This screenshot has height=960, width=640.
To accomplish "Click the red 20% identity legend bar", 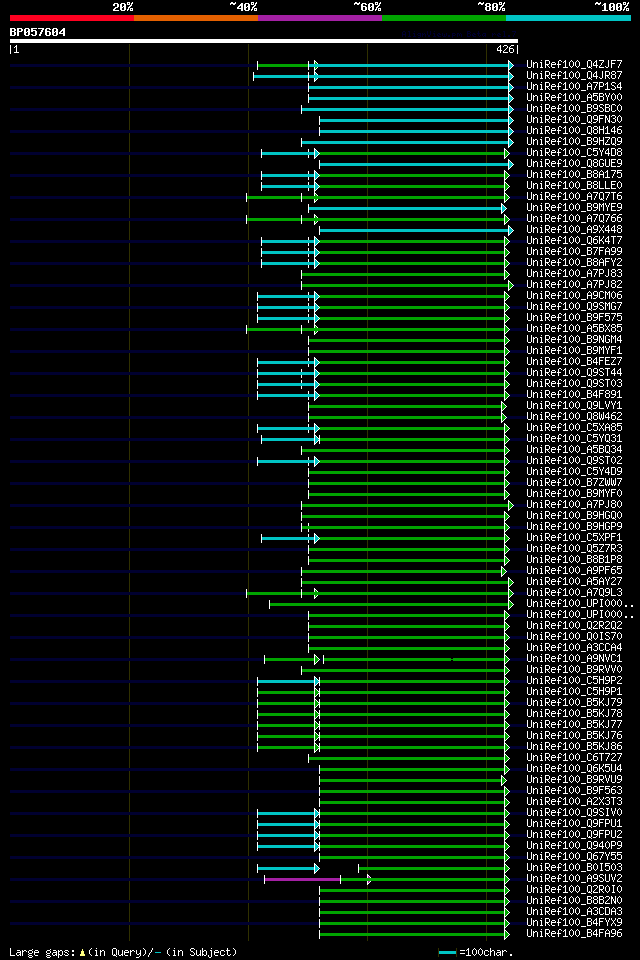I will [72, 18].
